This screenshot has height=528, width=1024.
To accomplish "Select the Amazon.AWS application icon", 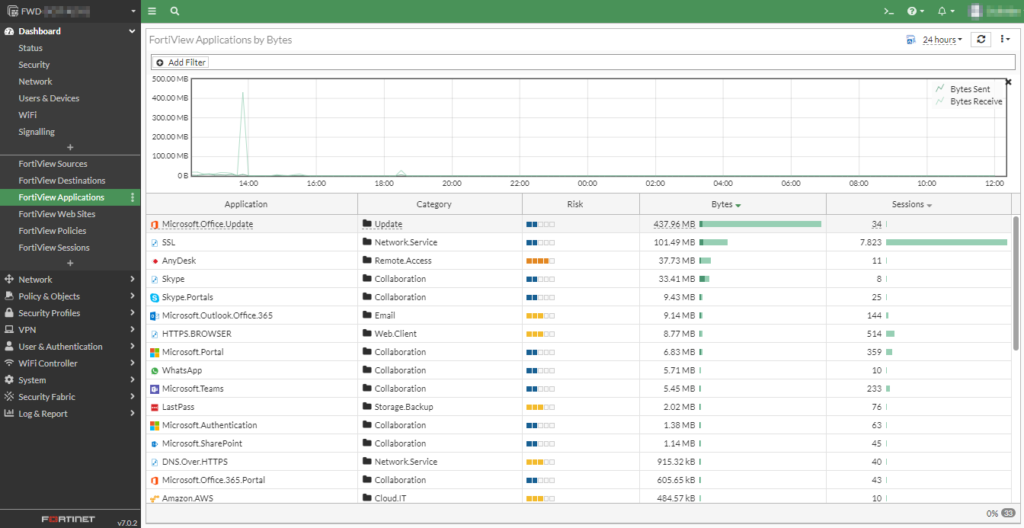I will point(155,499).
